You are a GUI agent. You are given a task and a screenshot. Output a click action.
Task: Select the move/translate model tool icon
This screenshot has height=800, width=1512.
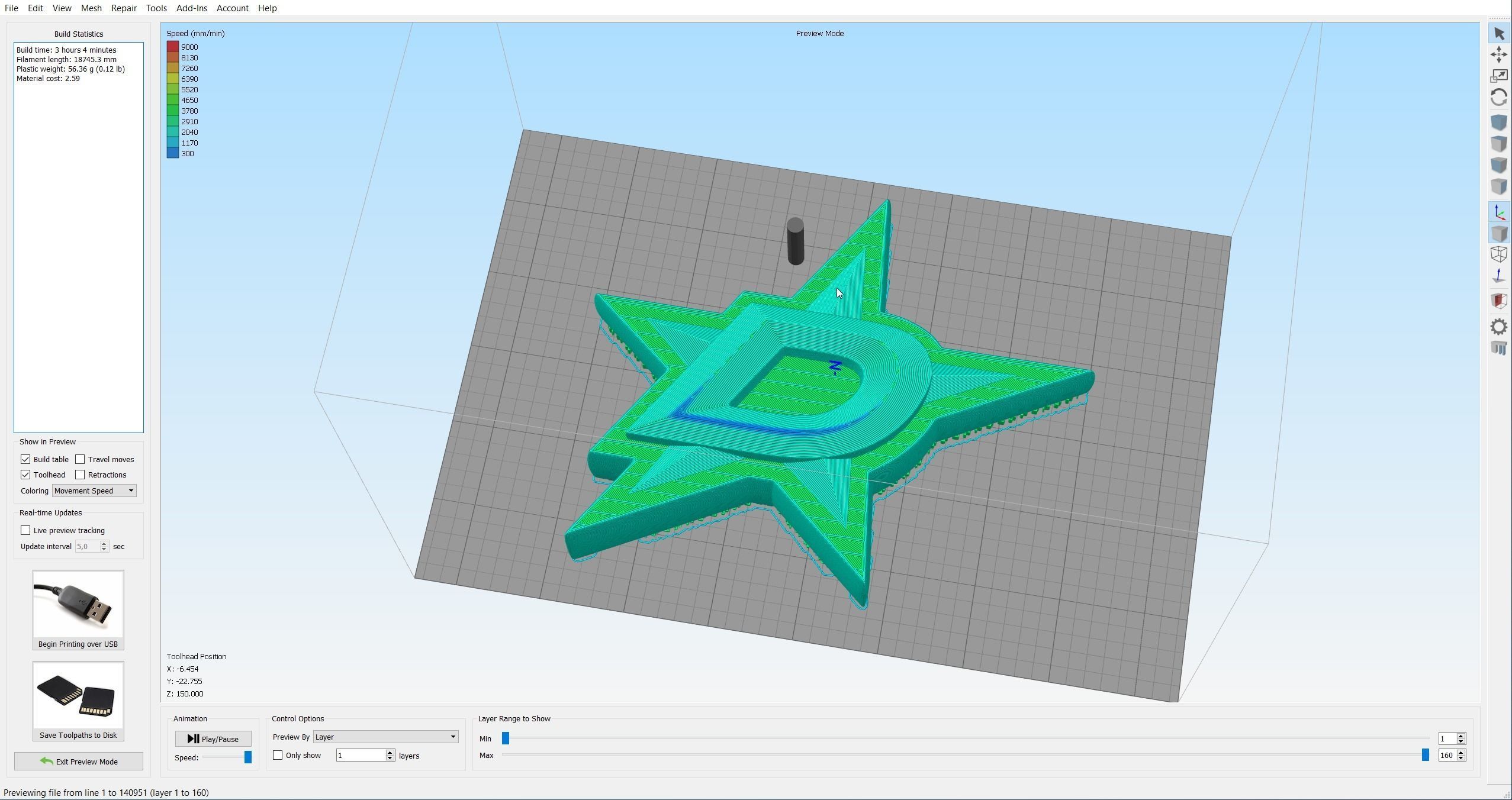1498,55
